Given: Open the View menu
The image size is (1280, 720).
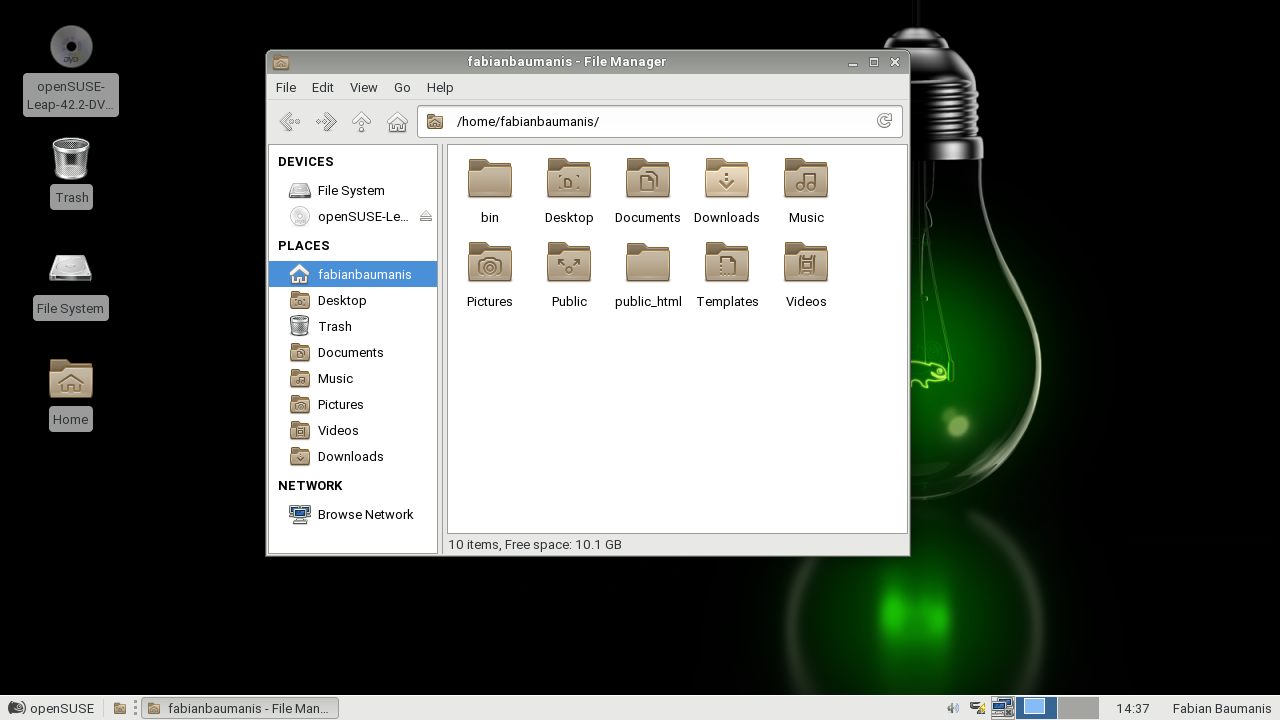Looking at the screenshot, I should pyautogui.click(x=363, y=88).
